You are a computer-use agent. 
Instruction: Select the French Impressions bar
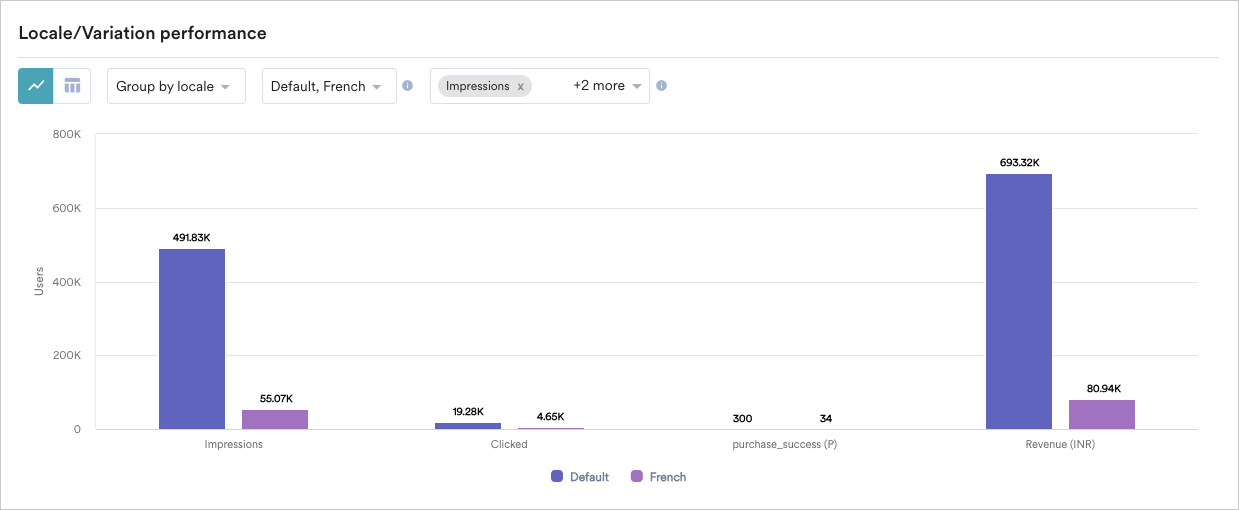(x=275, y=419)
